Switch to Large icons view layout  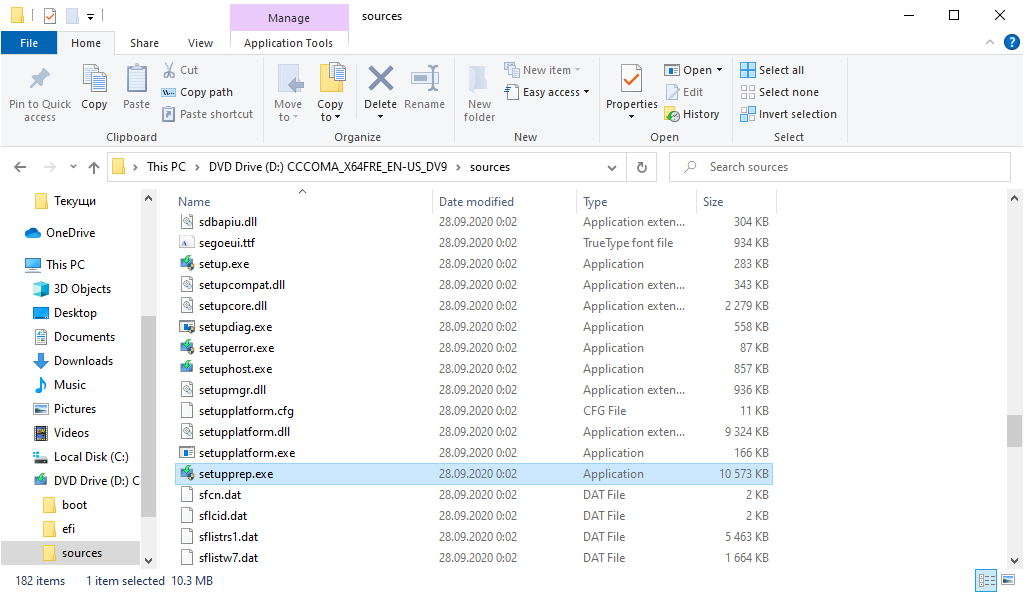coord(1008,580)
